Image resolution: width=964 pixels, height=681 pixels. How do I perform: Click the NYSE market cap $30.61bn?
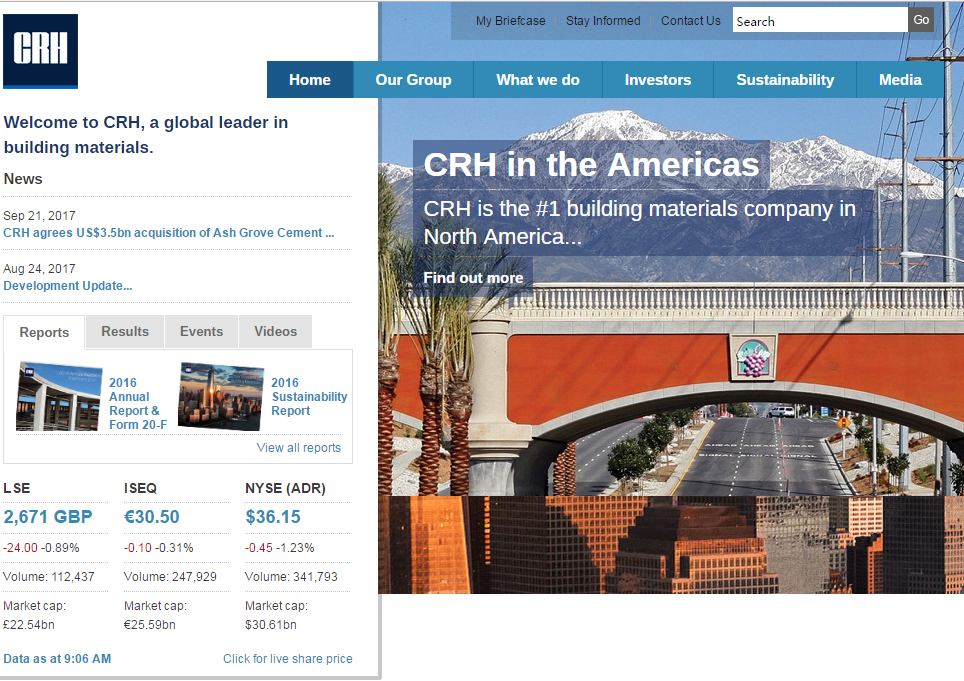[271, 624]
